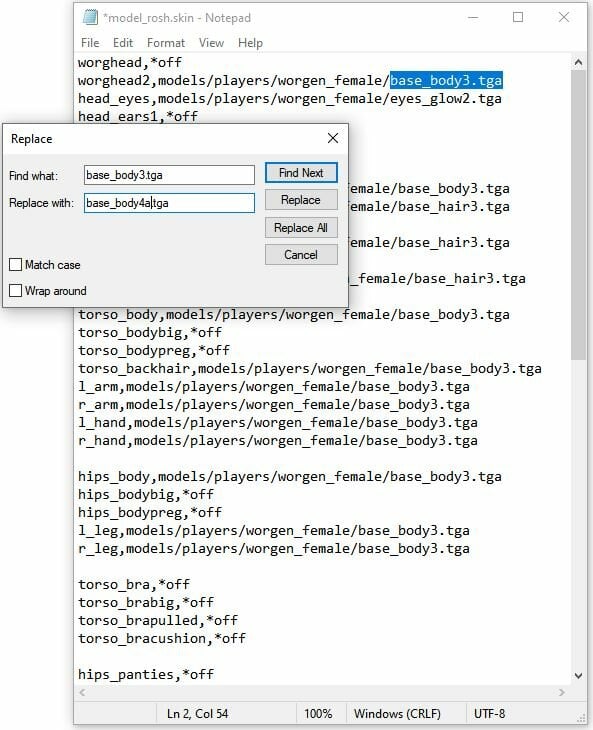Click the torso_backhair line
This screenshot has width=593, height=730.
310,369
